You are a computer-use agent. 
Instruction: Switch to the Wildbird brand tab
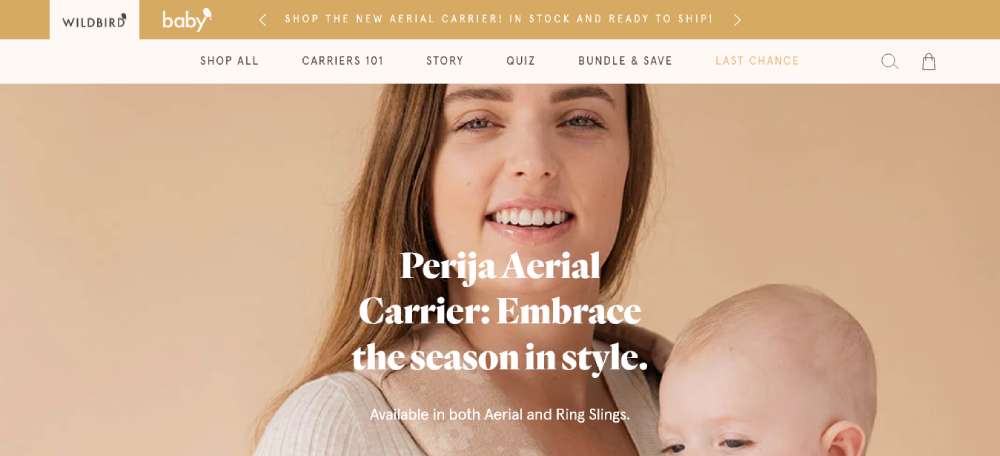pyautogui.click(x=94, y=20)
